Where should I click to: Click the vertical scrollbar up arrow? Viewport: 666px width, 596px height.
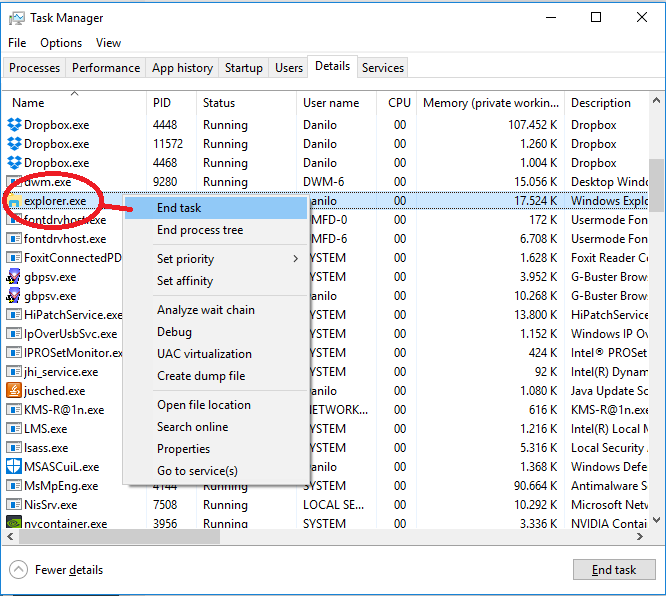click(656, 101)
